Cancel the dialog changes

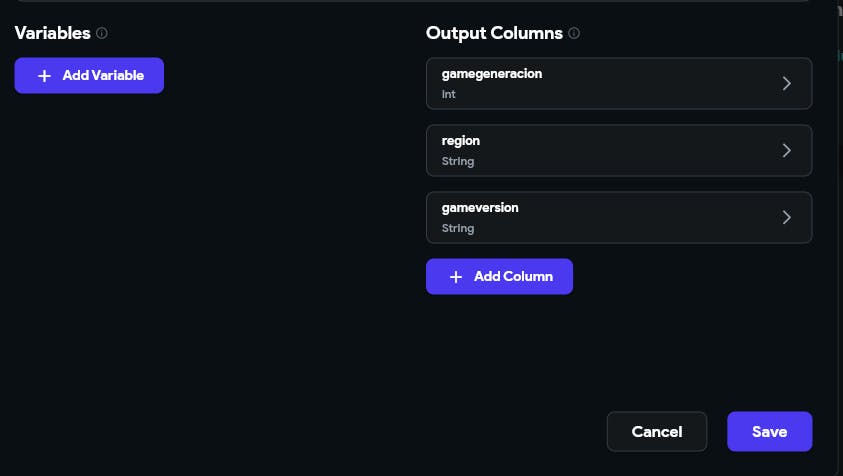coord(656,432)
